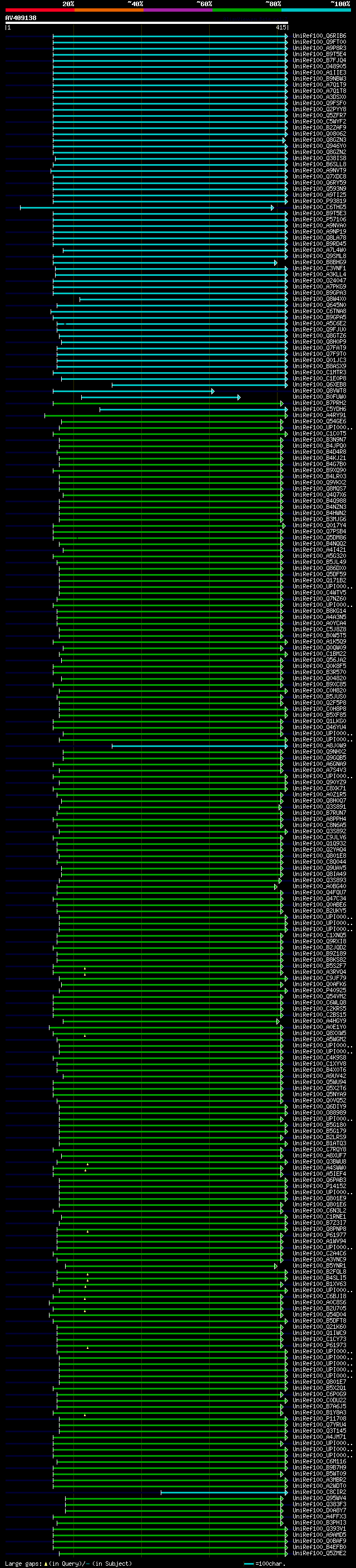
Task: Open hit UniRef100_B9T5E4 label
Action: tap(319, 54)
